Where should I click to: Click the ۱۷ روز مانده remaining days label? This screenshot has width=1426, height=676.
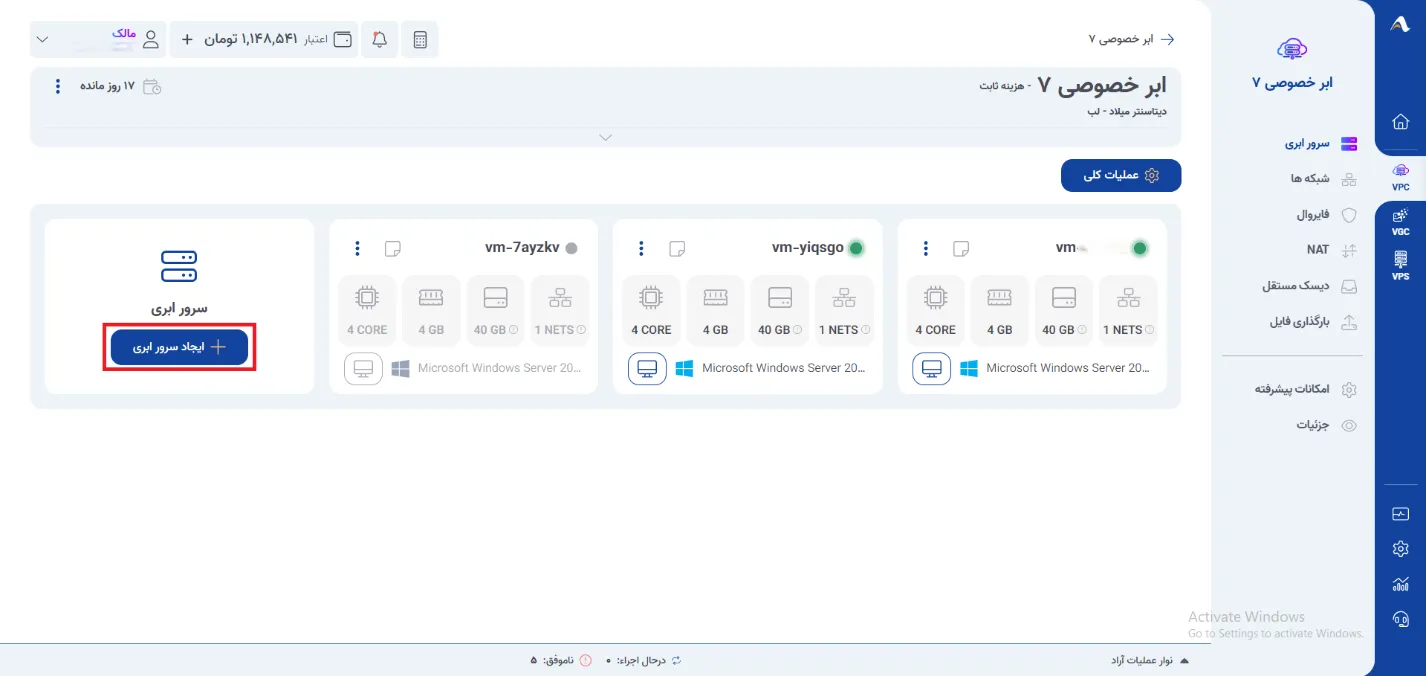pyautogui.click(x=120, y=86)
